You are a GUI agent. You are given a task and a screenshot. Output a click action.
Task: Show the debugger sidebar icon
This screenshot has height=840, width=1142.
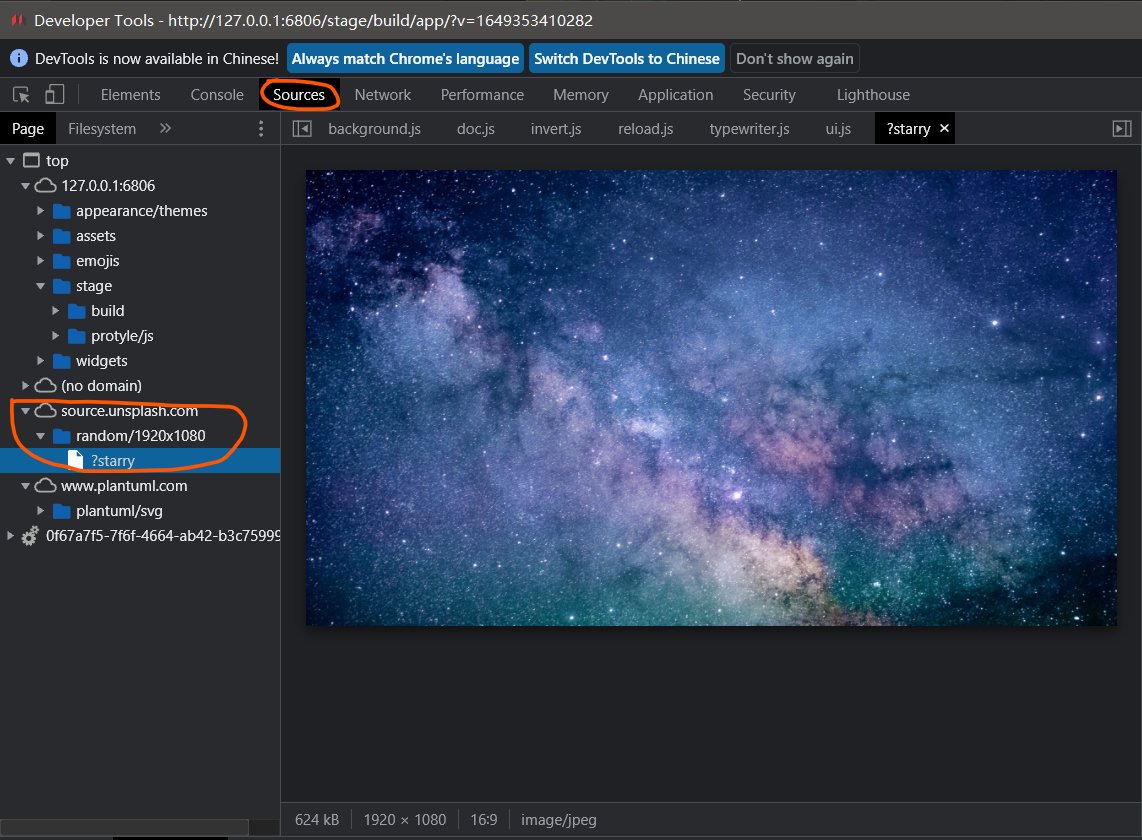tap(1122, 129)
